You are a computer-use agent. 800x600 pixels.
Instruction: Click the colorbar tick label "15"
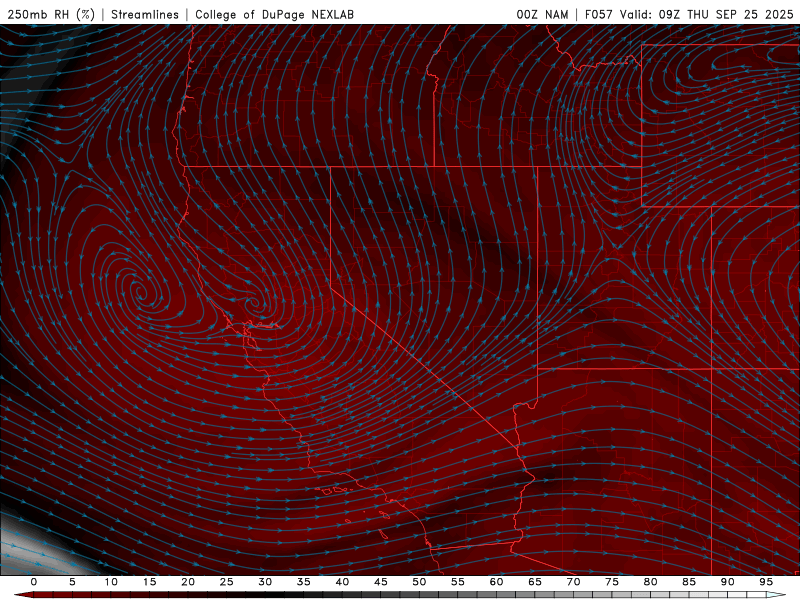tap(149, 582)
